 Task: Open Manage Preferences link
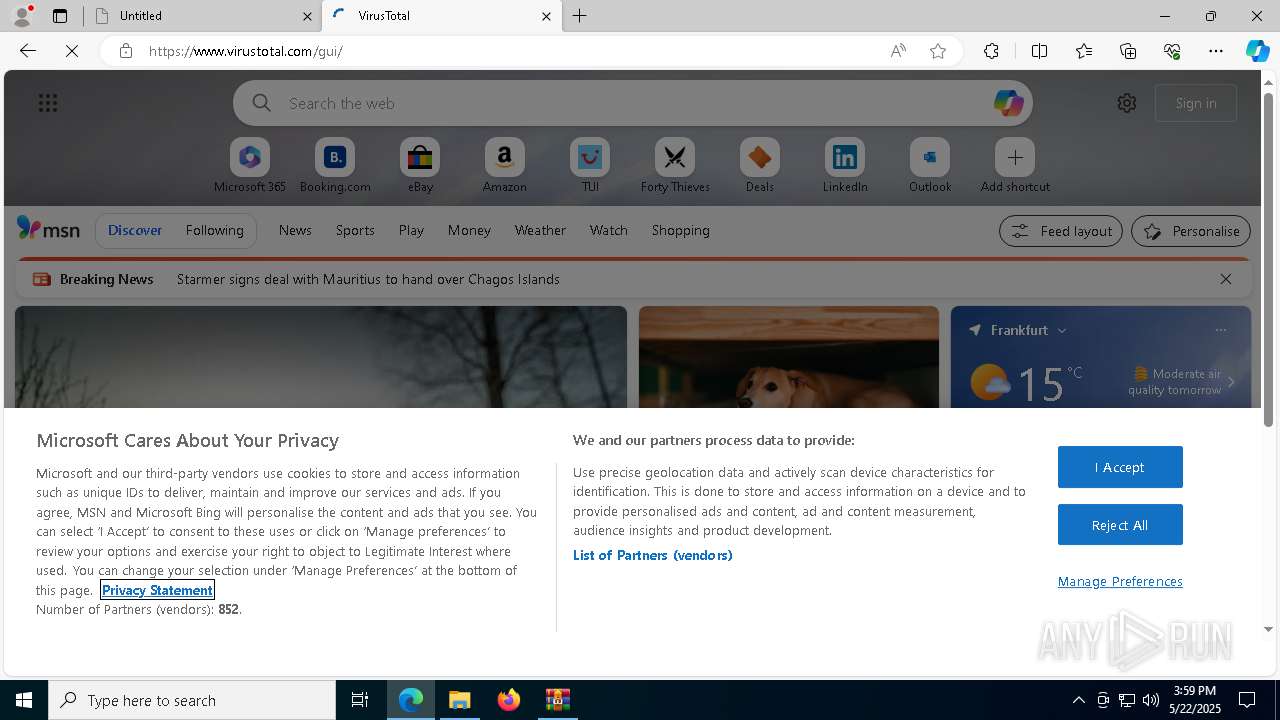[x=1120, y=581]
